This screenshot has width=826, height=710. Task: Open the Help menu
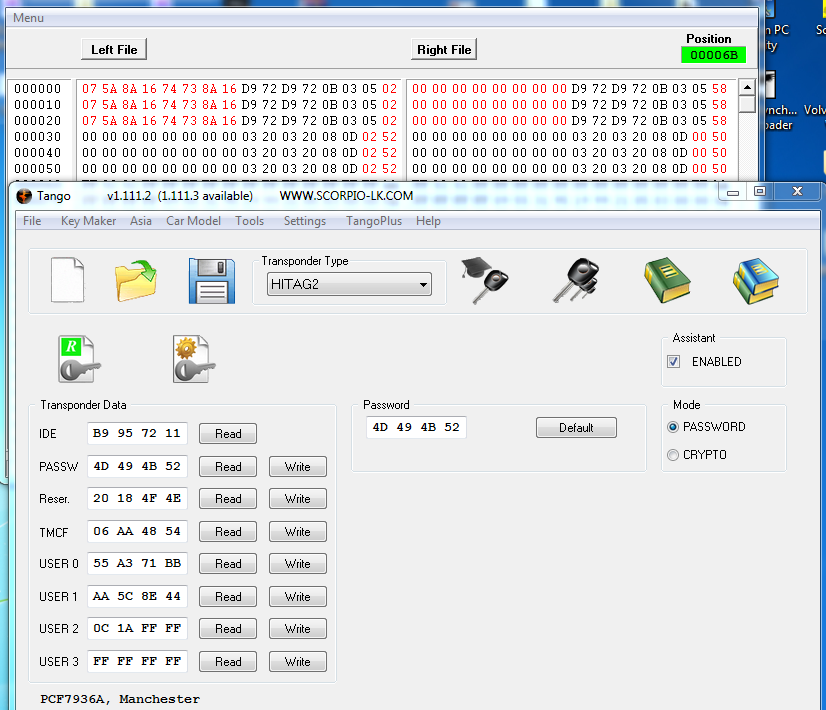(x=428, y=221)
